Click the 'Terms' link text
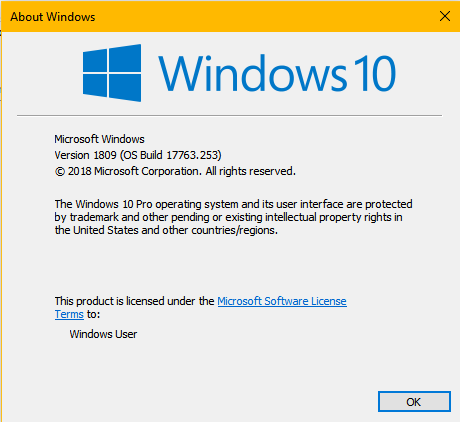 pyautogui.click(x=69, y=314)
